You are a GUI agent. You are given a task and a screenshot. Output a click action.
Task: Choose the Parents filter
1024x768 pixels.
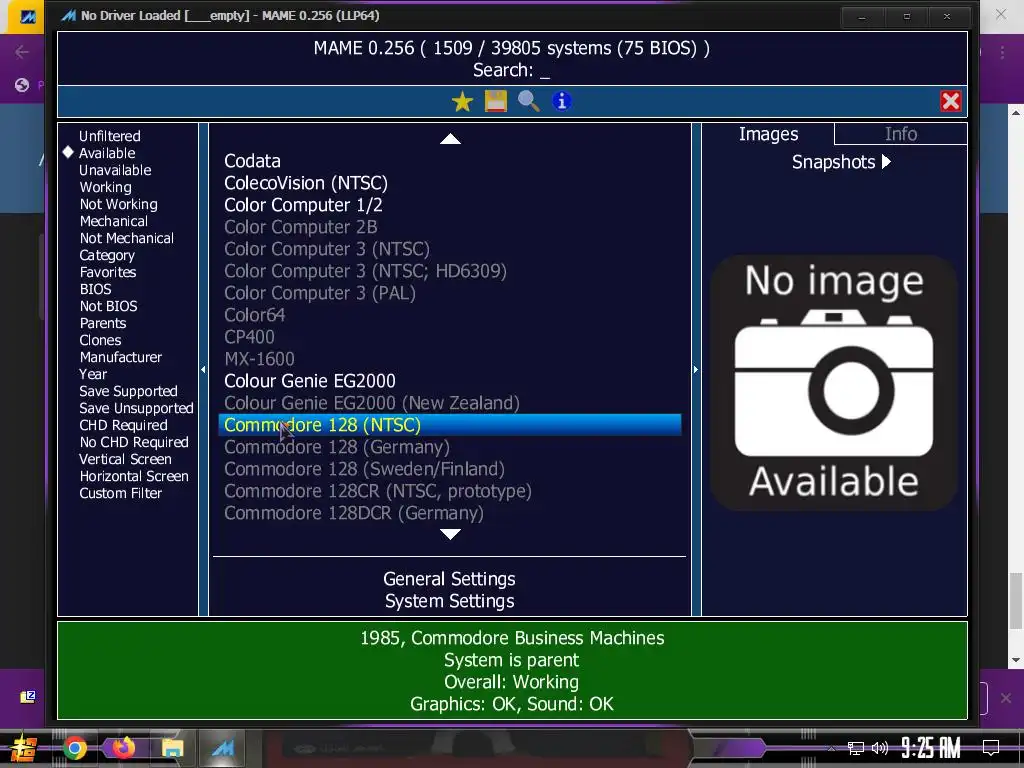click(x=103, y=323)
